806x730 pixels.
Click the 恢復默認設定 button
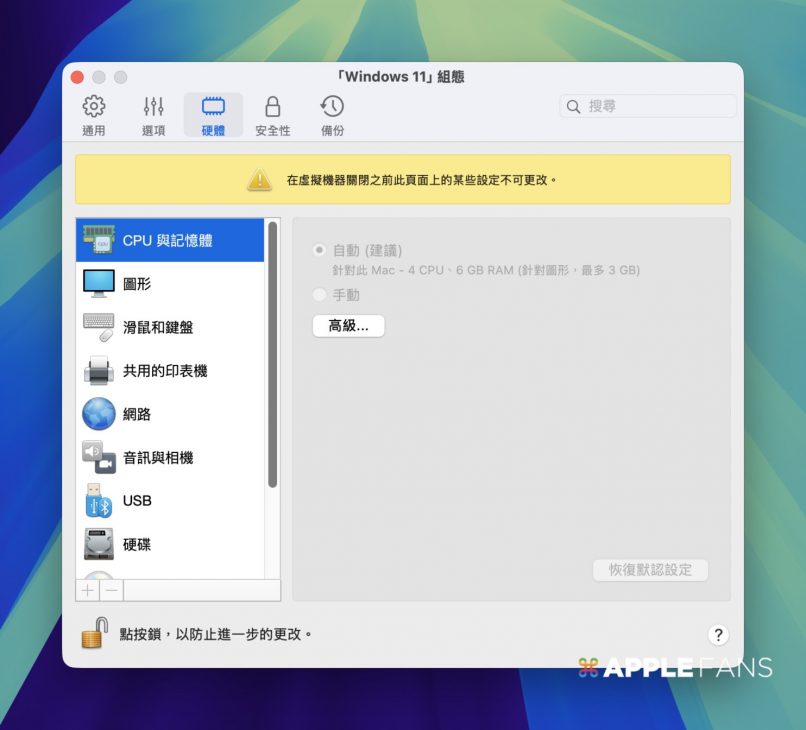[650, 570]
